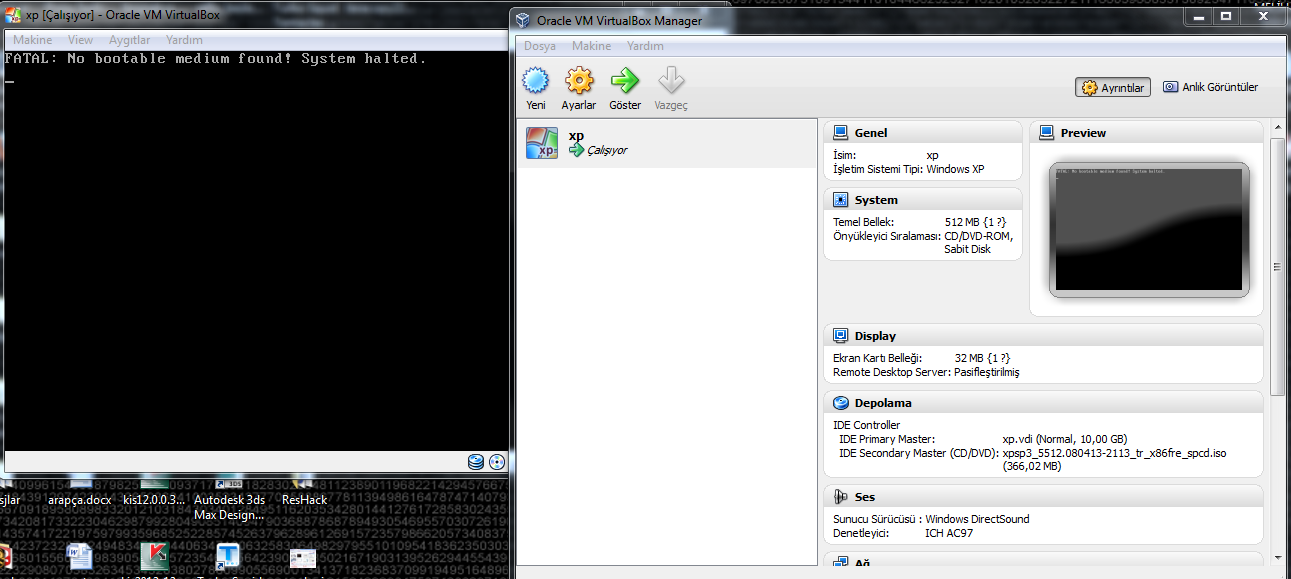Open the Ses section heading link
Image resolution: width=1291 pixels, height=579 pixels.
(865, 497)
